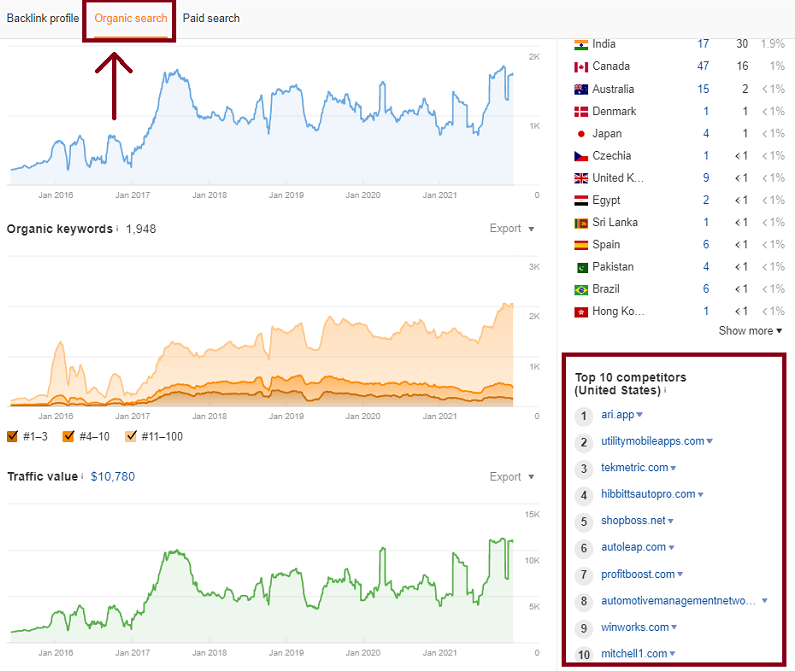The height and width of the screenshot is (671, 795).
Task: Open competitor link mitchell1.com
Action: (634, 654)
